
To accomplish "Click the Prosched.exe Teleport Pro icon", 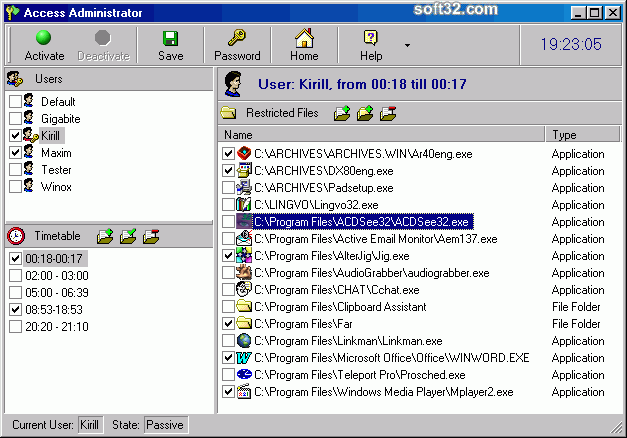I will pyautogui.click(x=244, y=374).
